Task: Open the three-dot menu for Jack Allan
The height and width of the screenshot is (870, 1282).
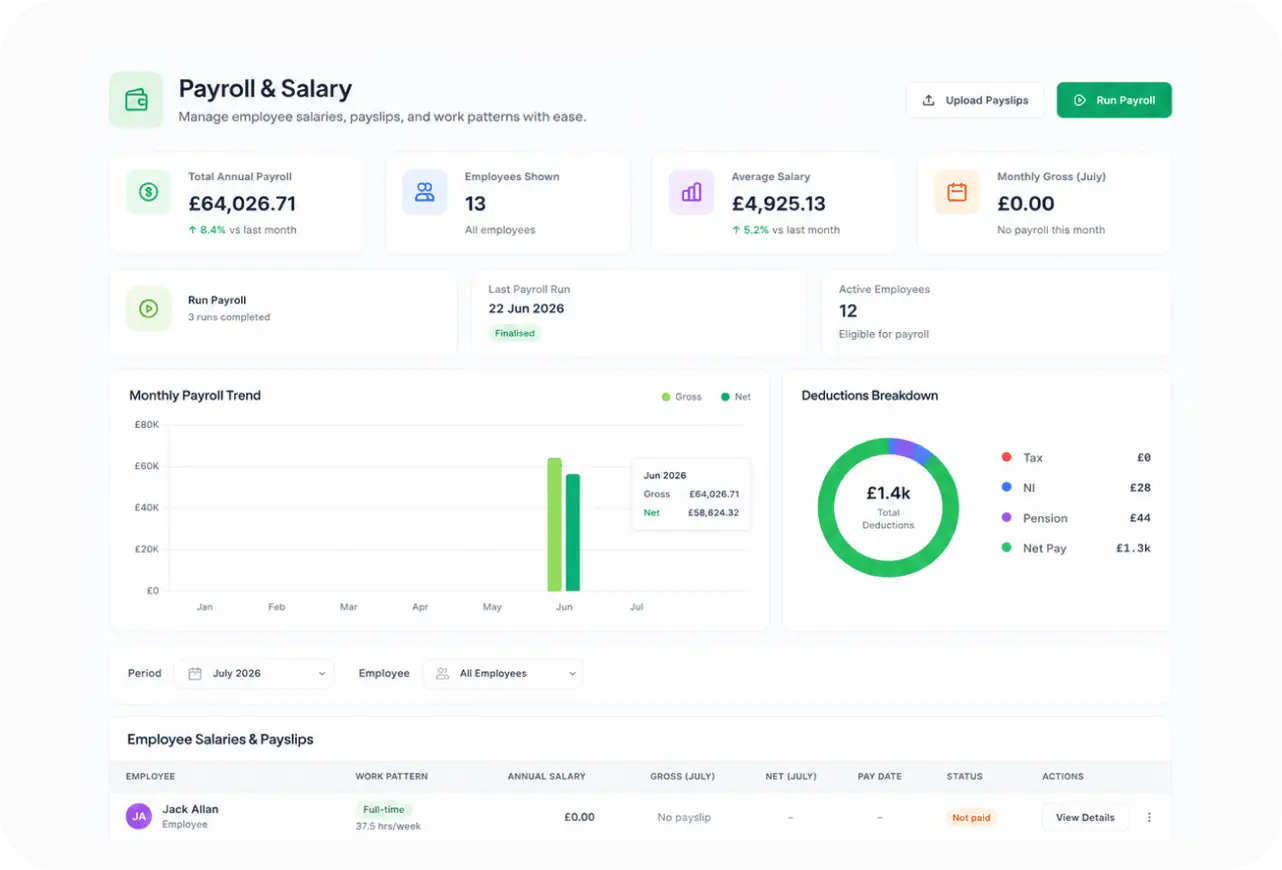Action: pos(1149,817)
